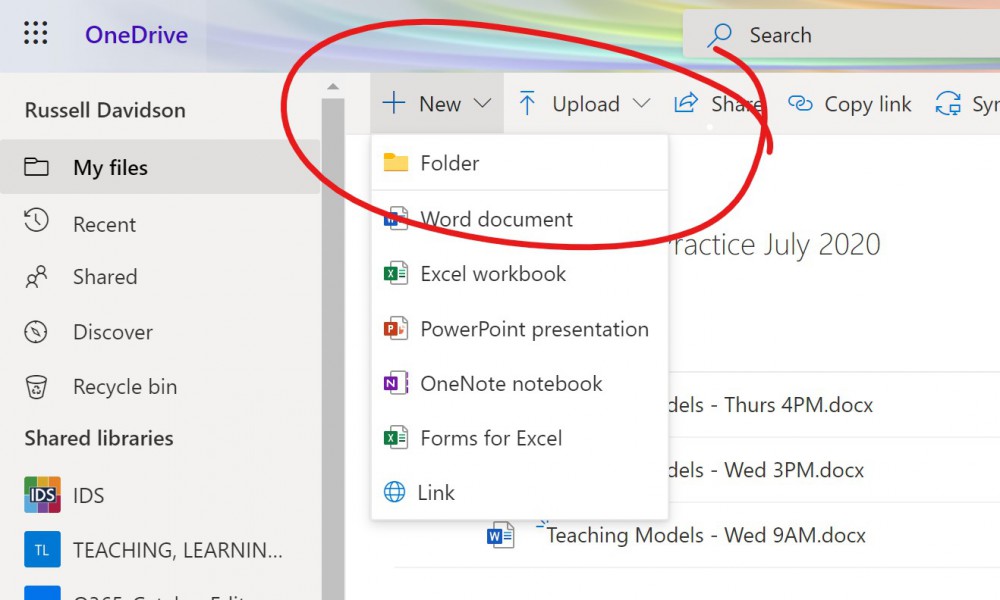Screen dimensions: 1000x600
Task: Open the Microsoft 365 app launcher waffle icon
Action: tap(37, 34)
